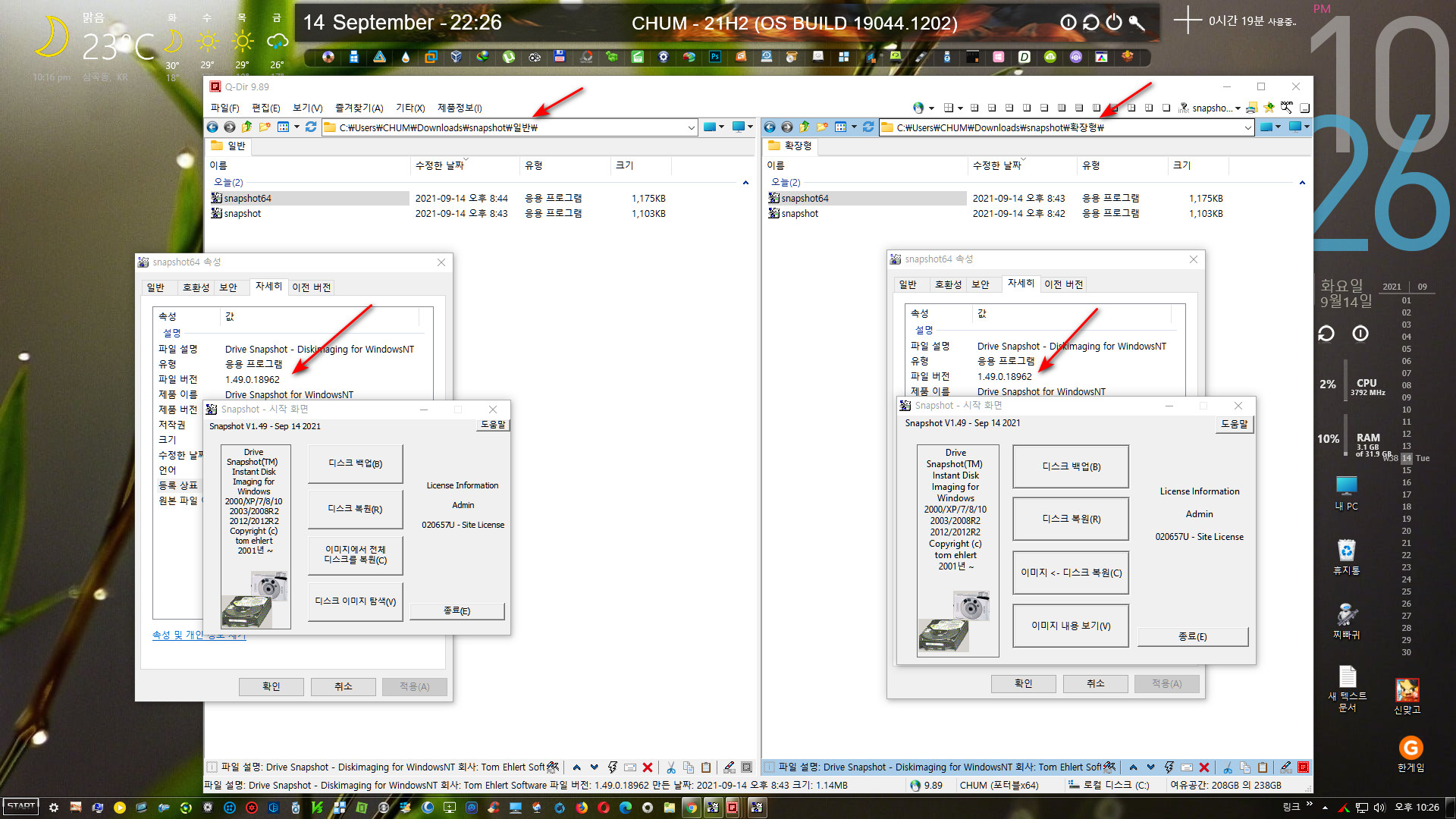Image resolution: width=1456 pixels, height=819 pixels.
Task: Go back in left Q-Dir pane
Action: click(x=212, y=127)
